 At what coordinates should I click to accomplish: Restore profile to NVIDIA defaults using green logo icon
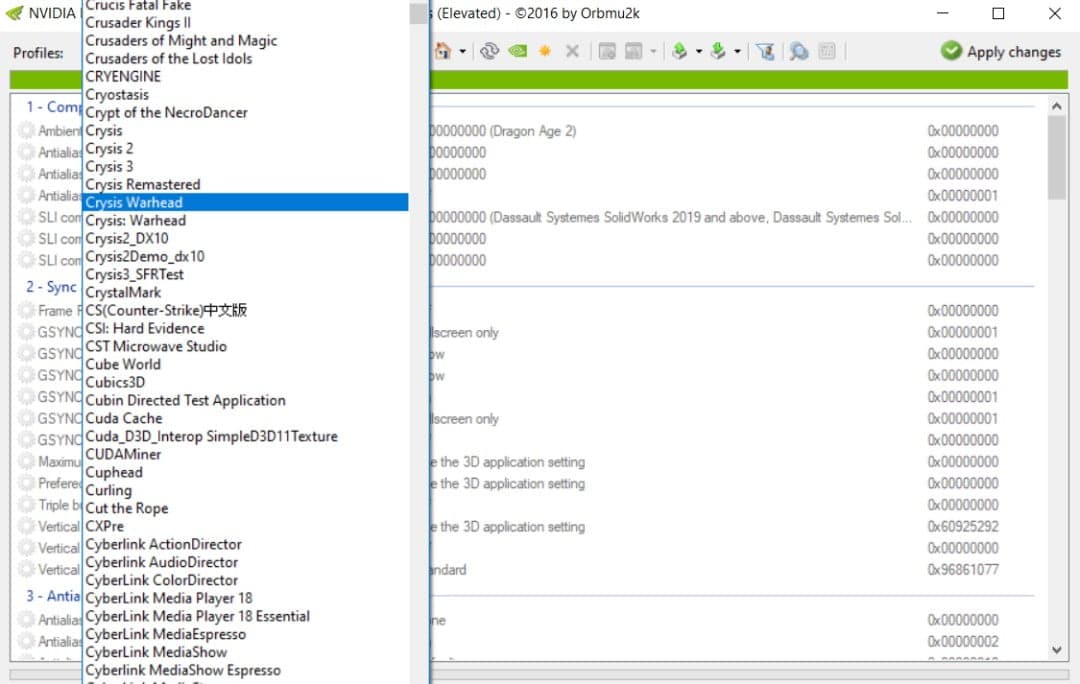pyautogui.click(x=517, y=51)
